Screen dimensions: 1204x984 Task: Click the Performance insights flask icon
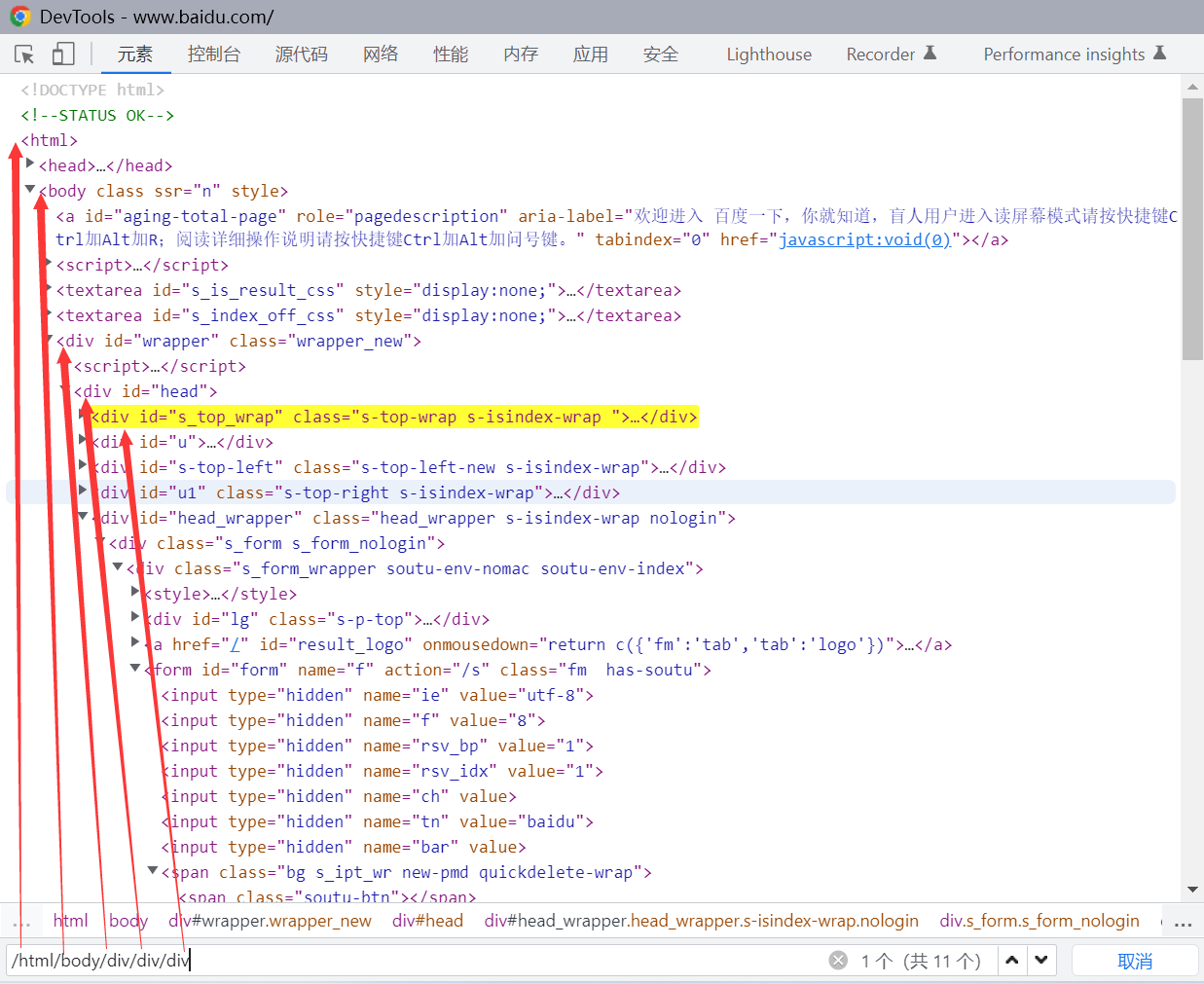(x=1159, y=53)
